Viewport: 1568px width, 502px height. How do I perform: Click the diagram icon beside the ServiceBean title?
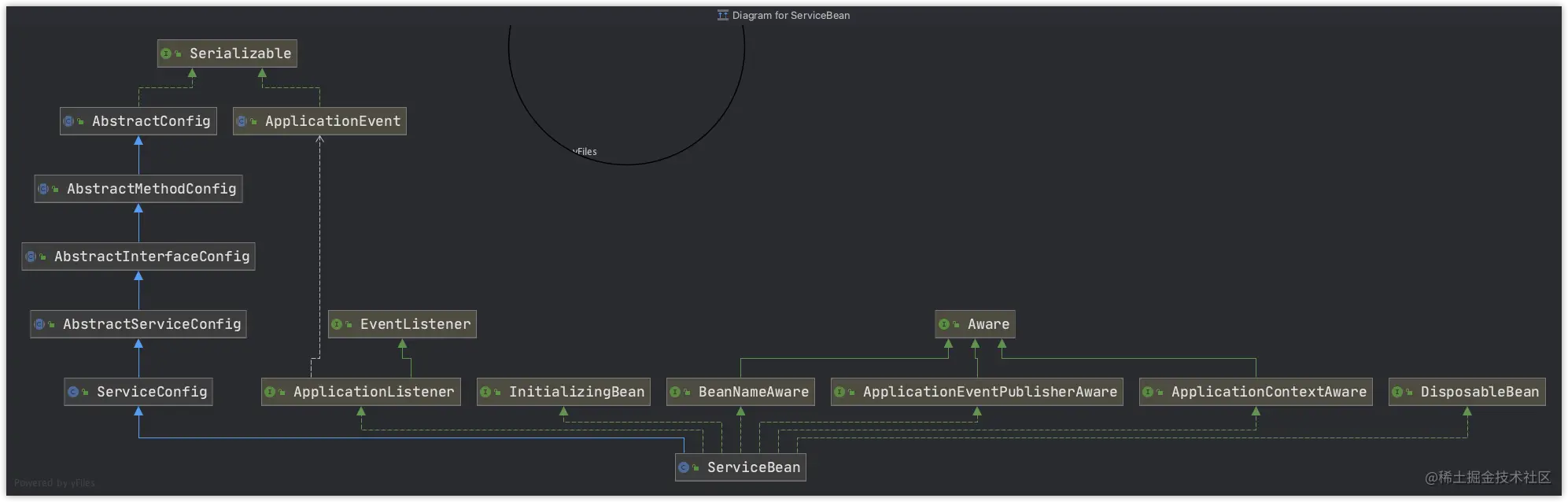point(722,15)
